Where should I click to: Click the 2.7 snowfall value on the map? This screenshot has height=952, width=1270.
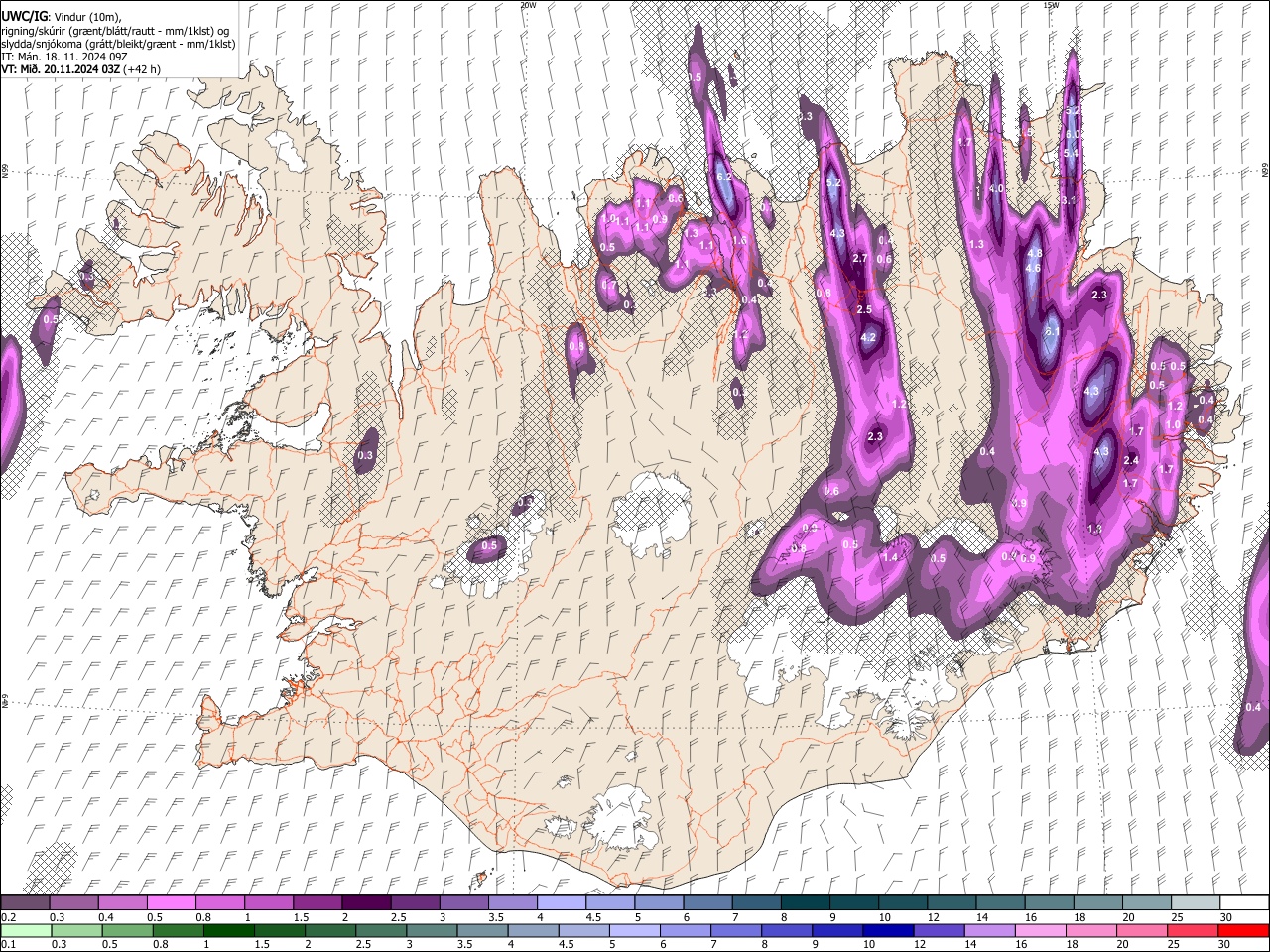click(860, 259)
